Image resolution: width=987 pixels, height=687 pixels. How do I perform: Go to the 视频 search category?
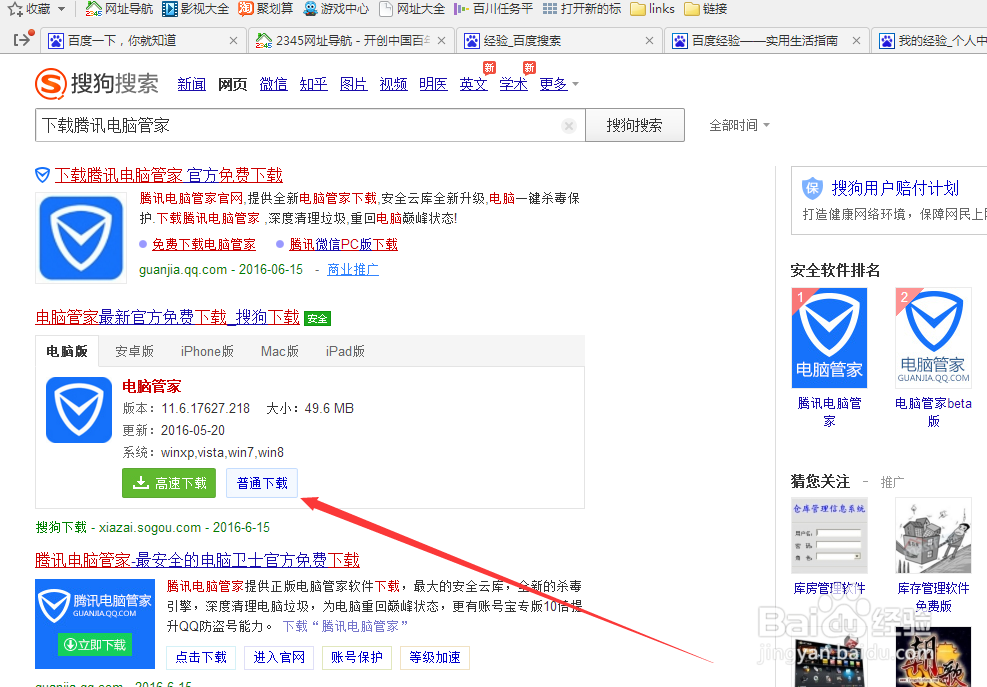[x=393, y=84]
